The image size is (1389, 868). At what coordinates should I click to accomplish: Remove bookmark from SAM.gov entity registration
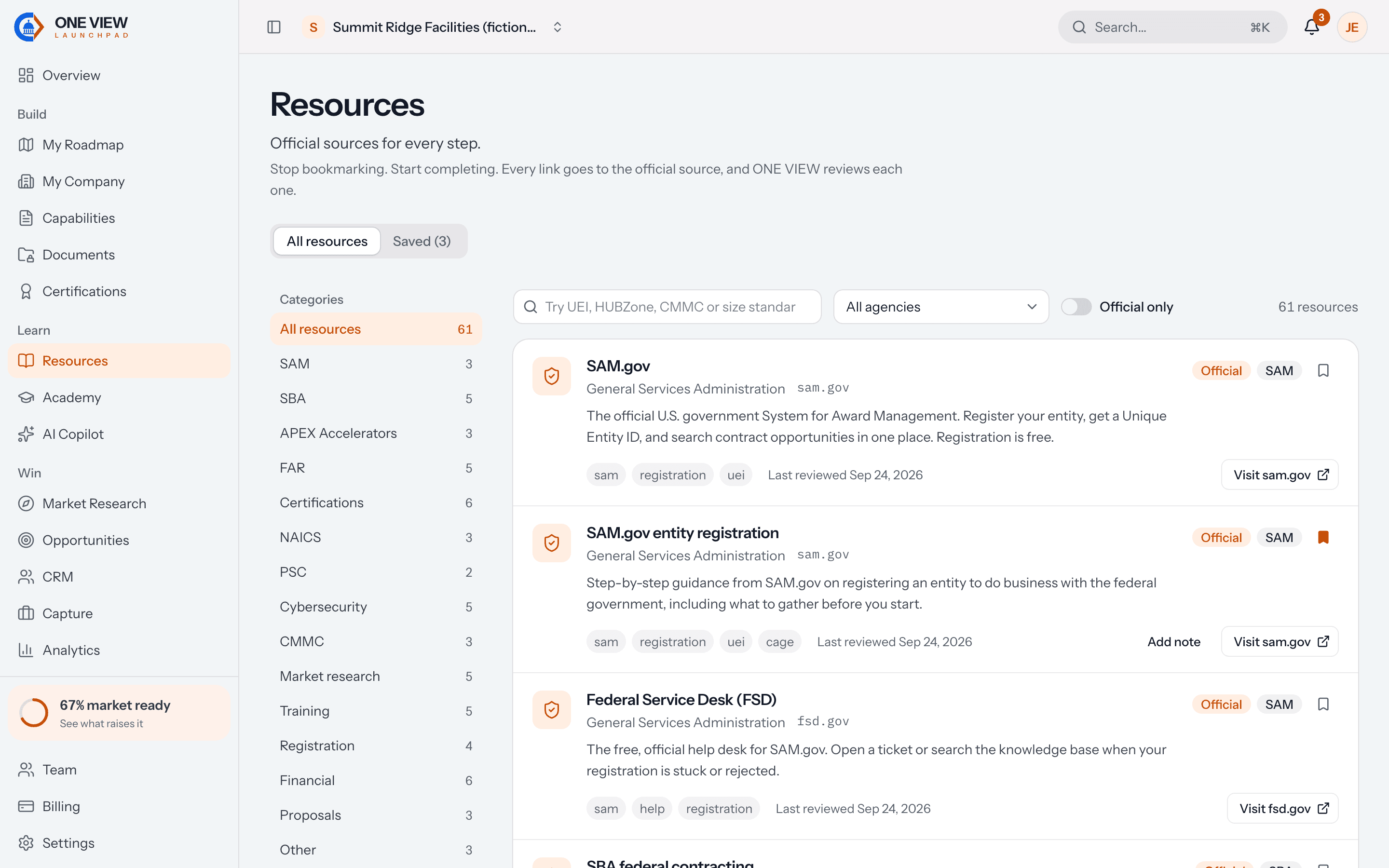point(1323,537)
